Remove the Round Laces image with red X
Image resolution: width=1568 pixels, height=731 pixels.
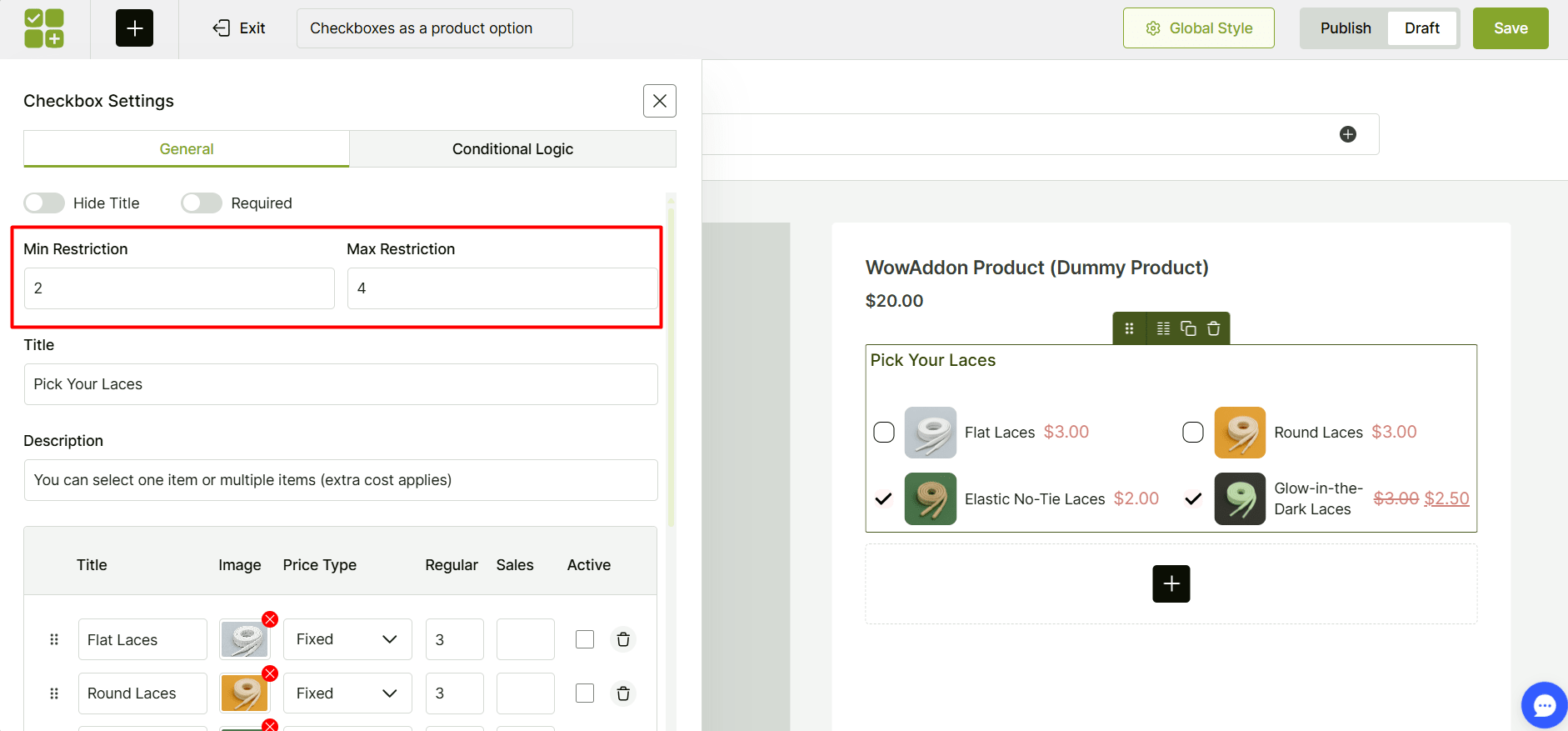pyautogui.click(x=270, y=673)
